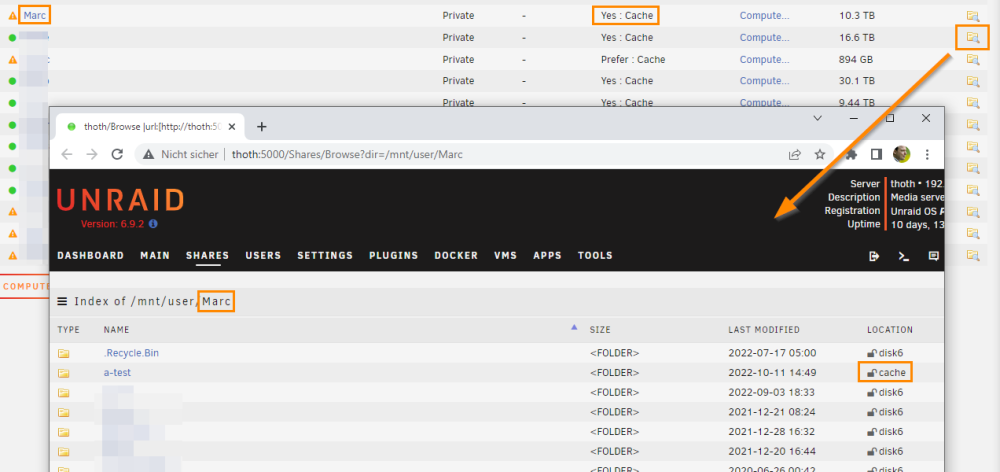
Task: Click the hamburger icon before Index of
Action: [x=62, y=301]
